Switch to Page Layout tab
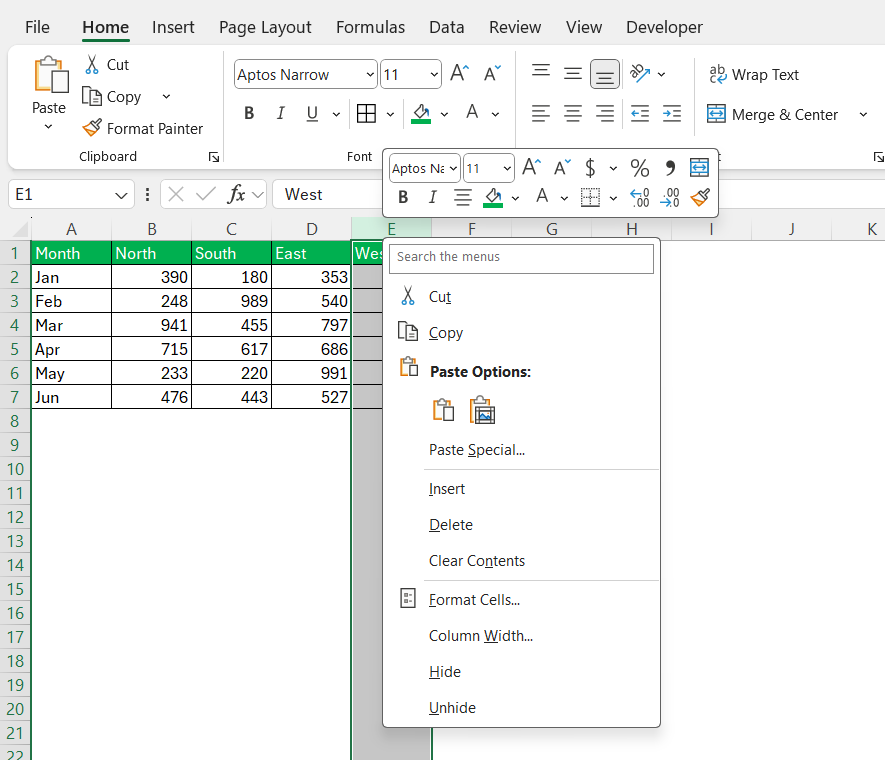 (265, 27)
